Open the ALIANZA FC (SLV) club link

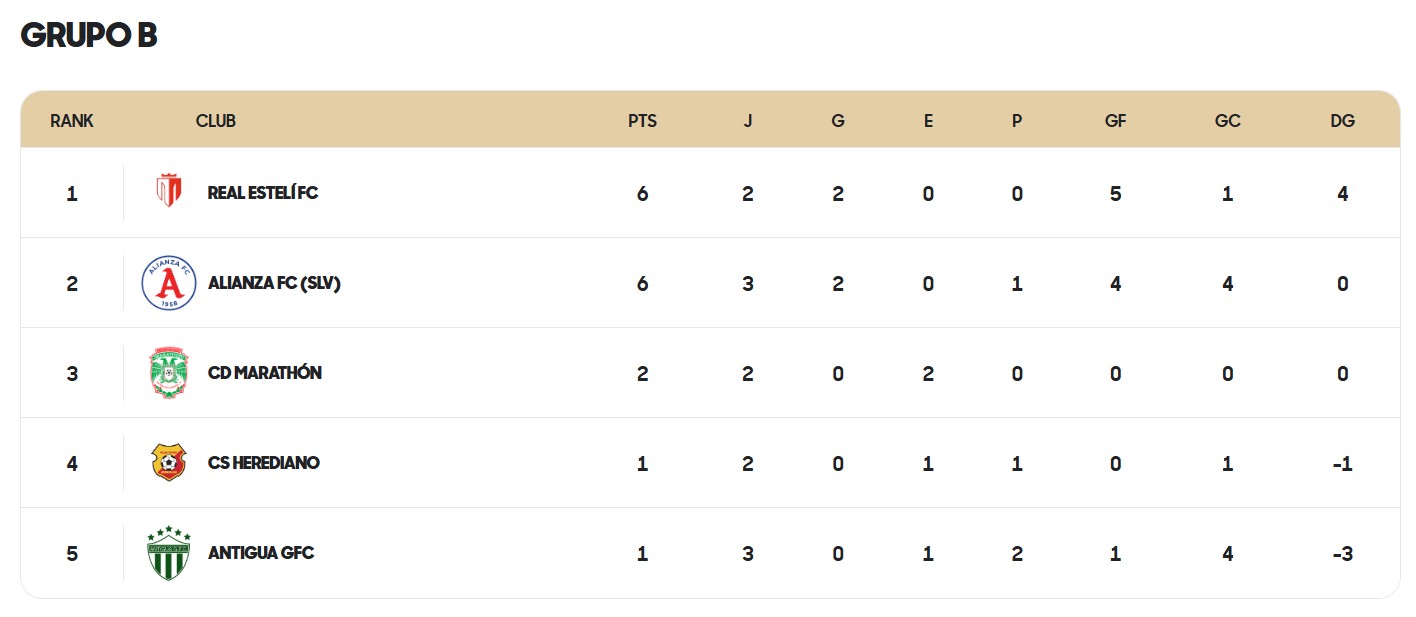[274, 283]
